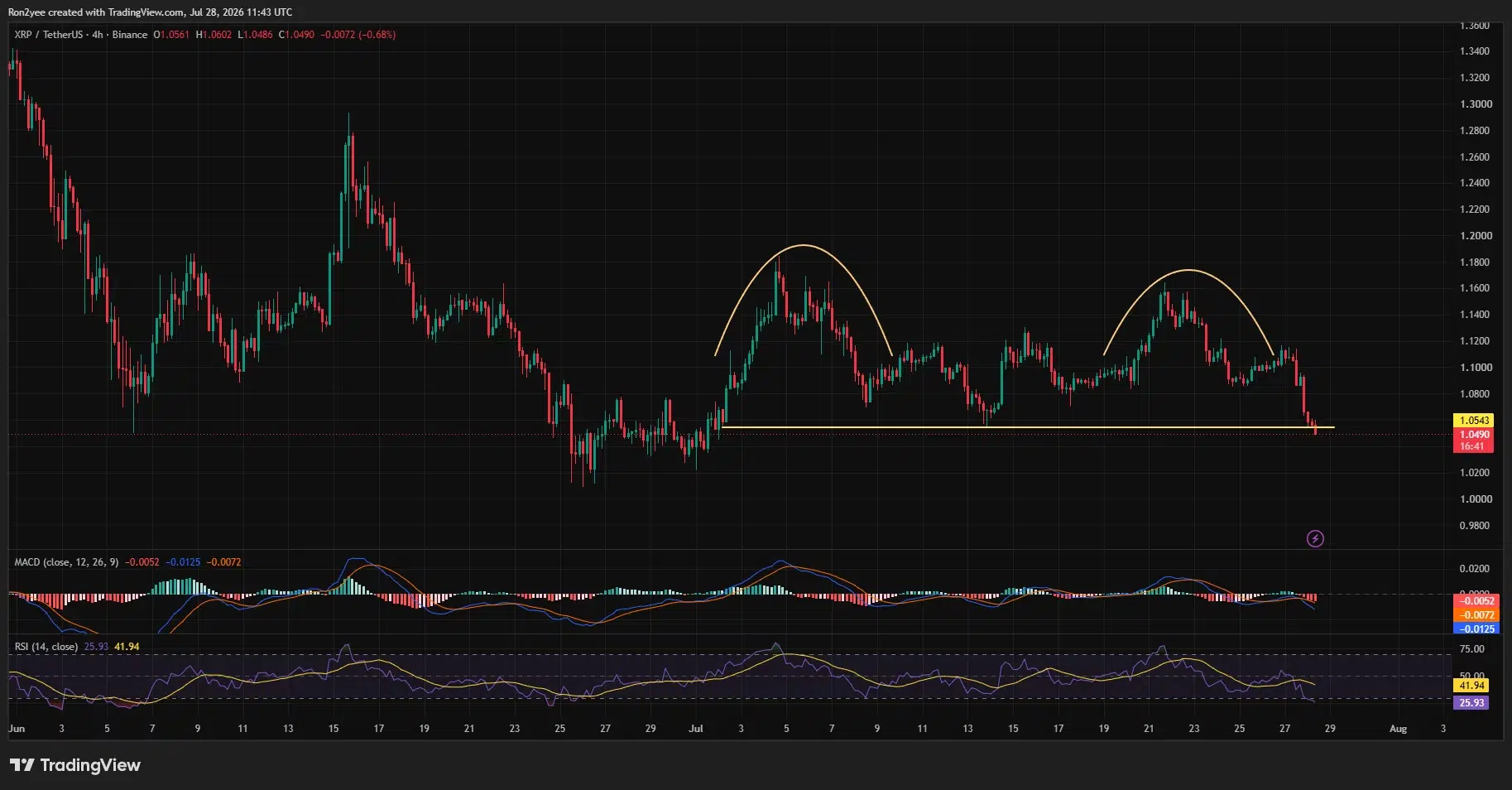The image size is (1512, 790).
Task: Click the close price value C1.0490
Action: coord(296,35)
